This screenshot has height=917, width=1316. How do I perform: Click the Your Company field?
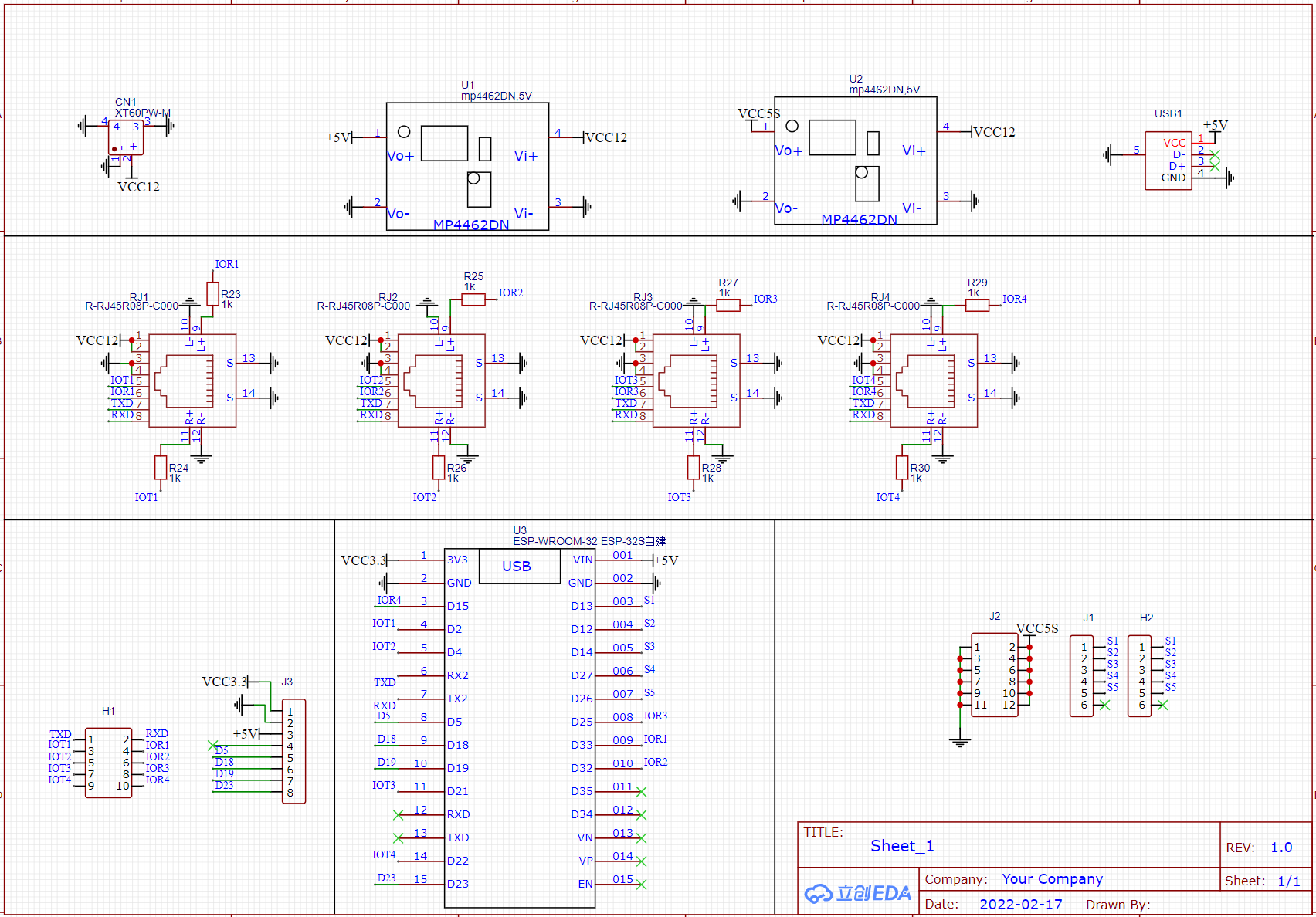(1052, 879)
